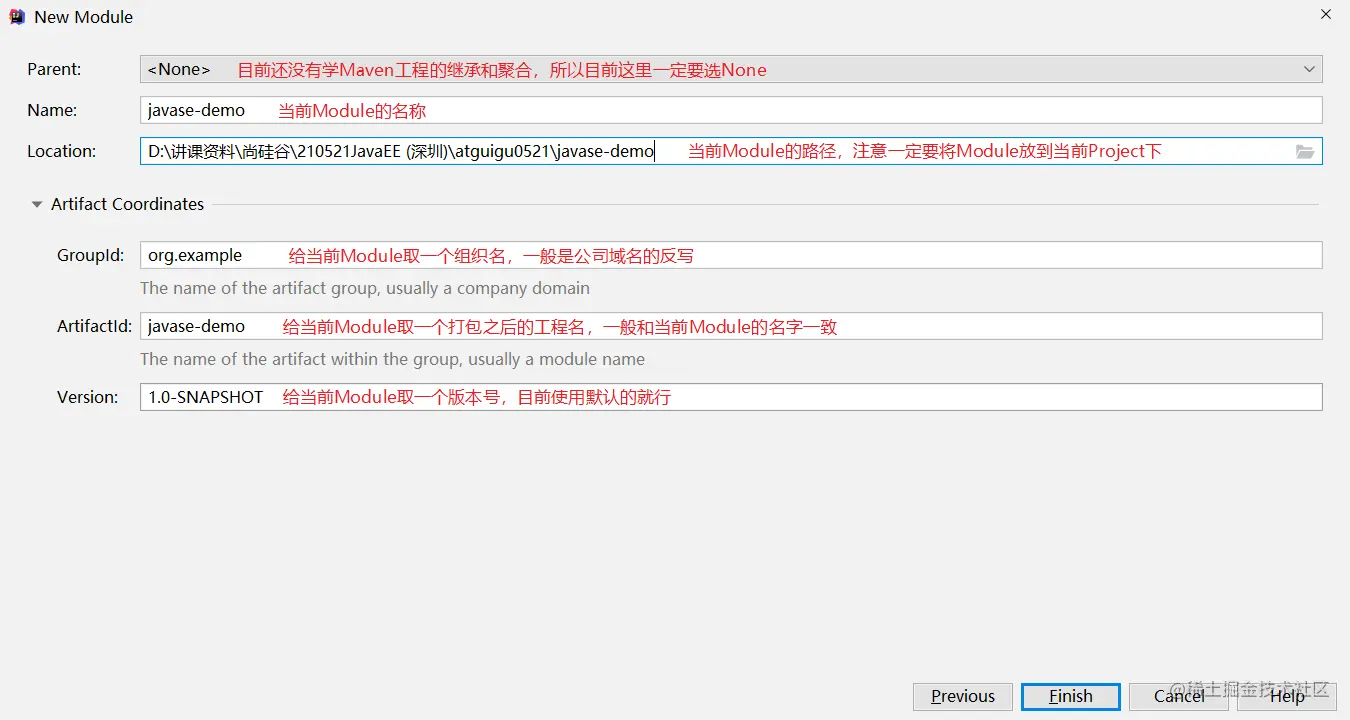Click the New Module icon in title bar

pos(15,16)
